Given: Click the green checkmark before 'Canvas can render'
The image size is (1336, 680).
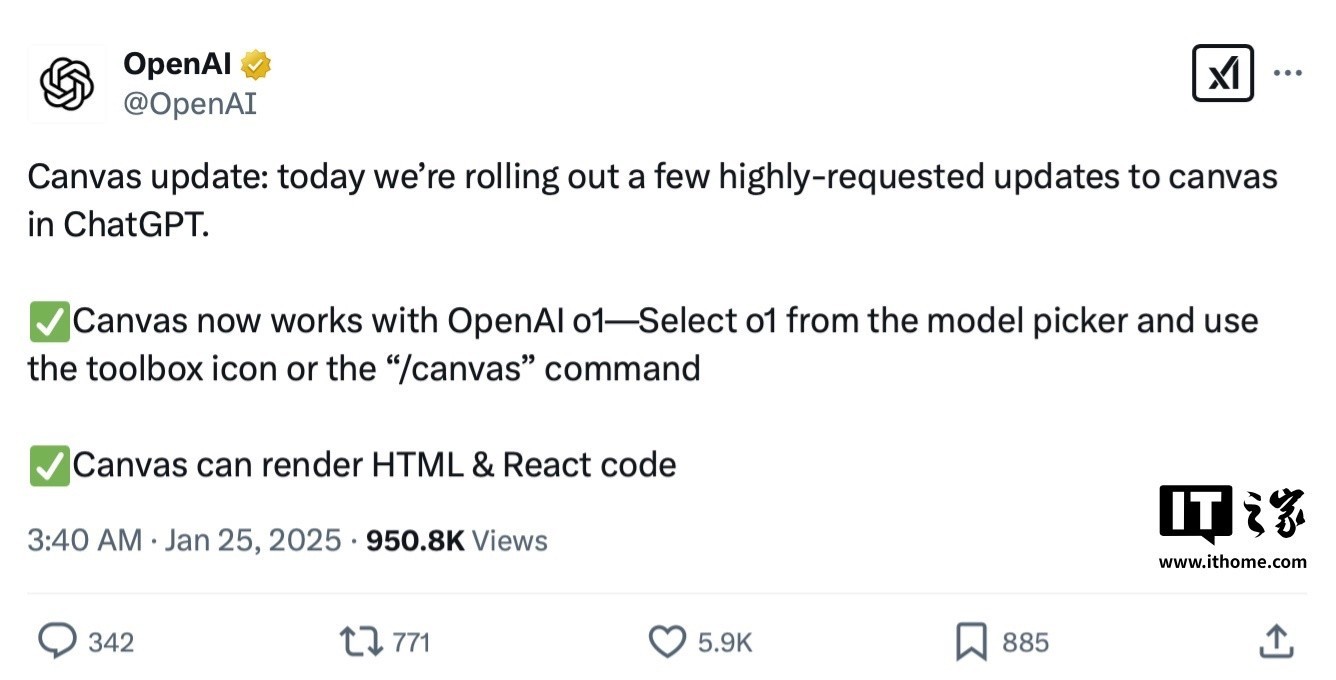Looking at the screenshot, I should (x=49, y=466).
